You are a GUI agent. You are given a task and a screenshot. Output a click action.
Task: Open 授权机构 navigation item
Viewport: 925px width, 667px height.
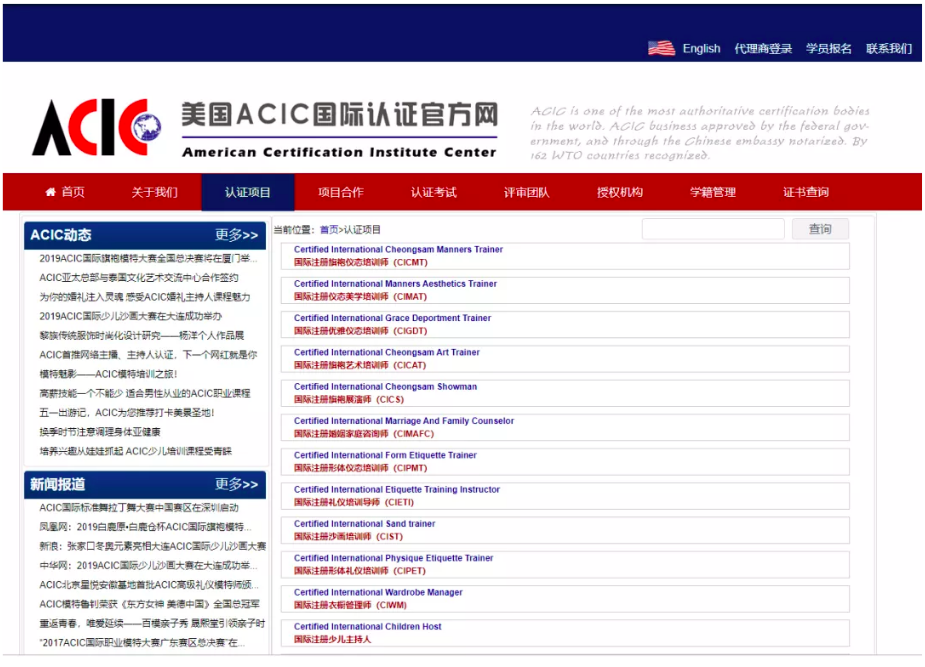pos(620,192)
